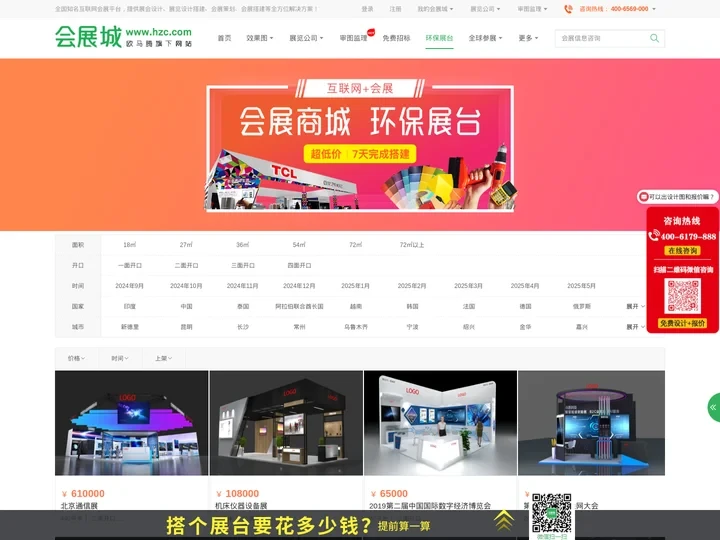Filter area by 72㎡以上
Viewport: 720px width, 540px height.
pos(412,245)
